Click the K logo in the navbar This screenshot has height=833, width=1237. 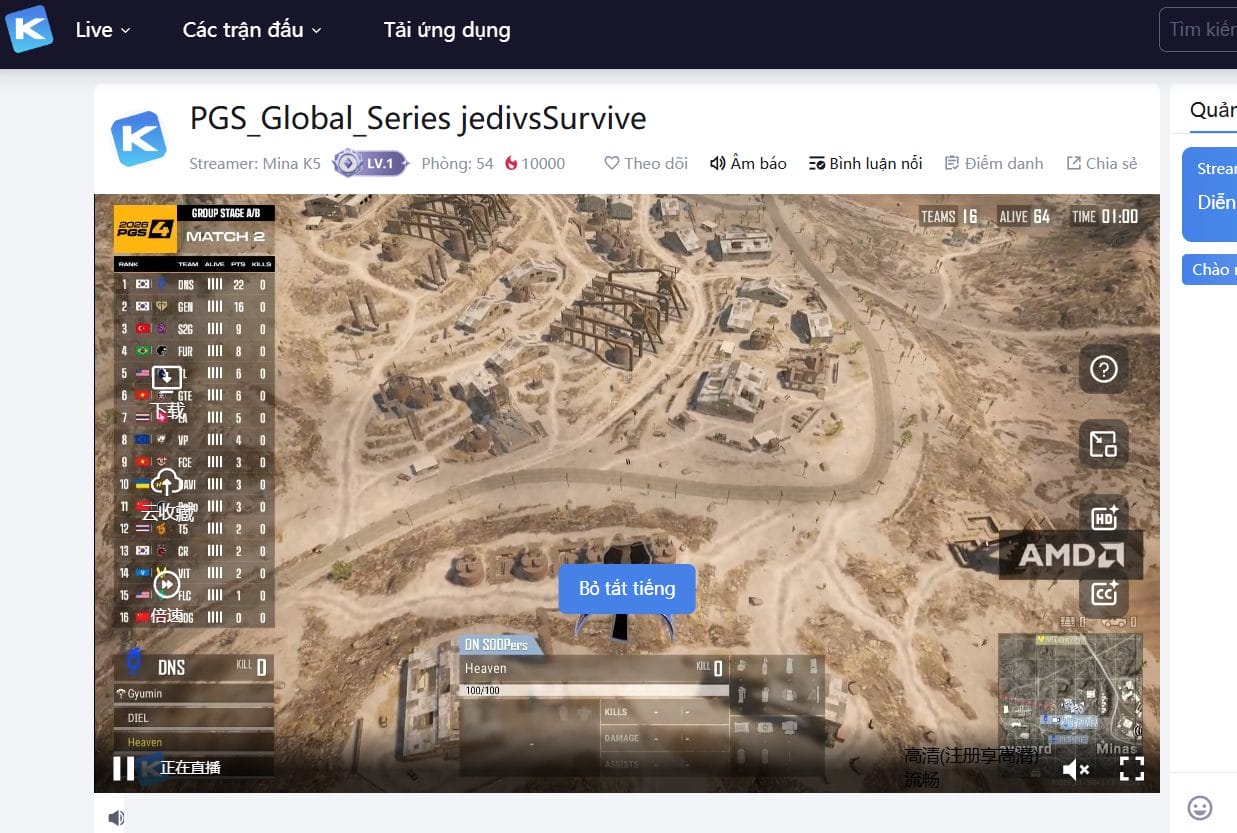click(29, 29)
